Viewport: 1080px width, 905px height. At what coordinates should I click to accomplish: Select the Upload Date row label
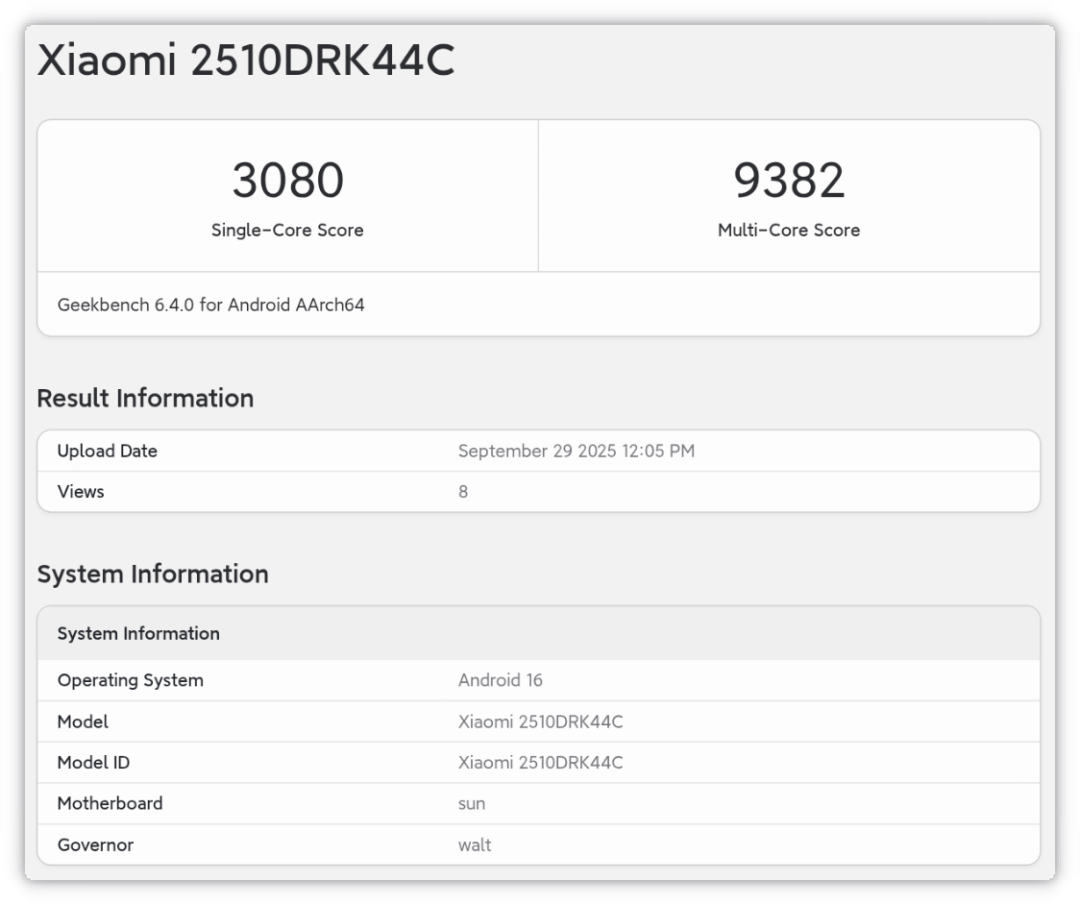[x=107, y=451]
